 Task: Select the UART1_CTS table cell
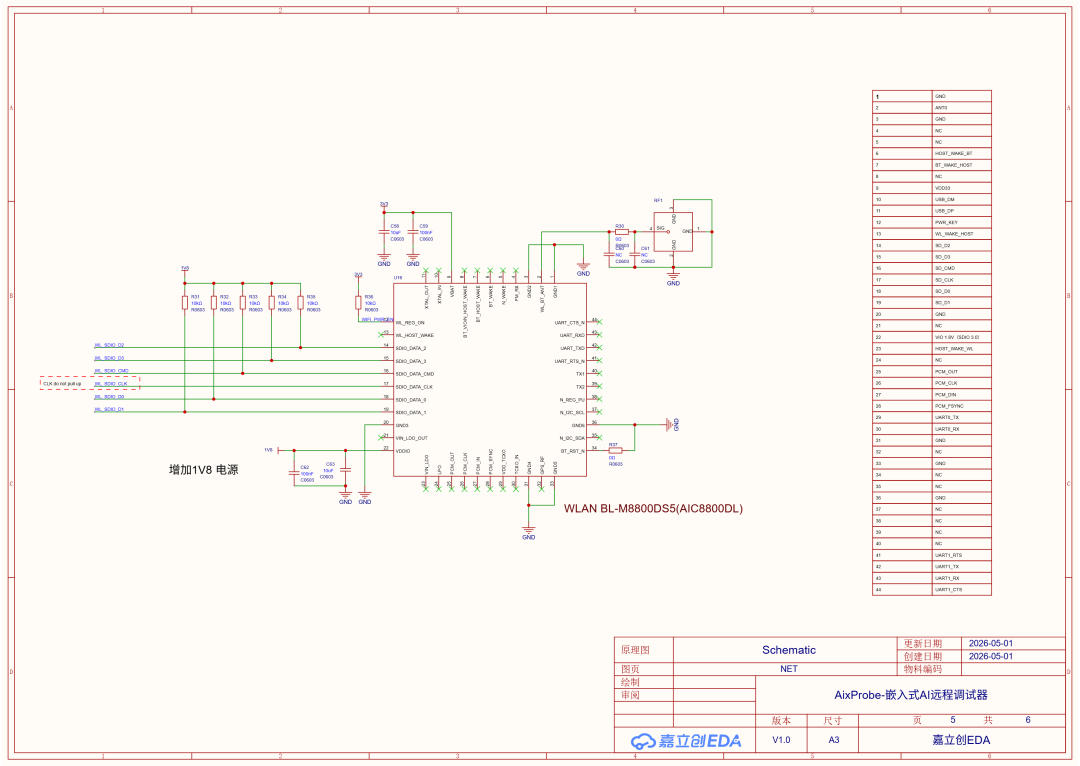click(x=962, y=590)
